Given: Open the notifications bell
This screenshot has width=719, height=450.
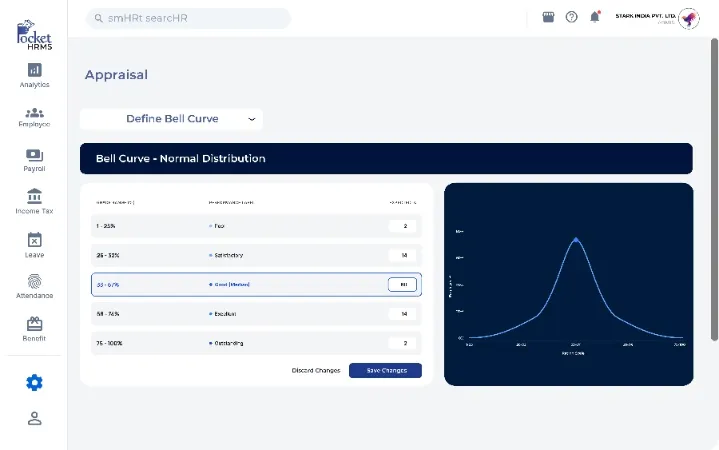Looking at the screenshot, I should pyautogui.click(x=595, y=17).
